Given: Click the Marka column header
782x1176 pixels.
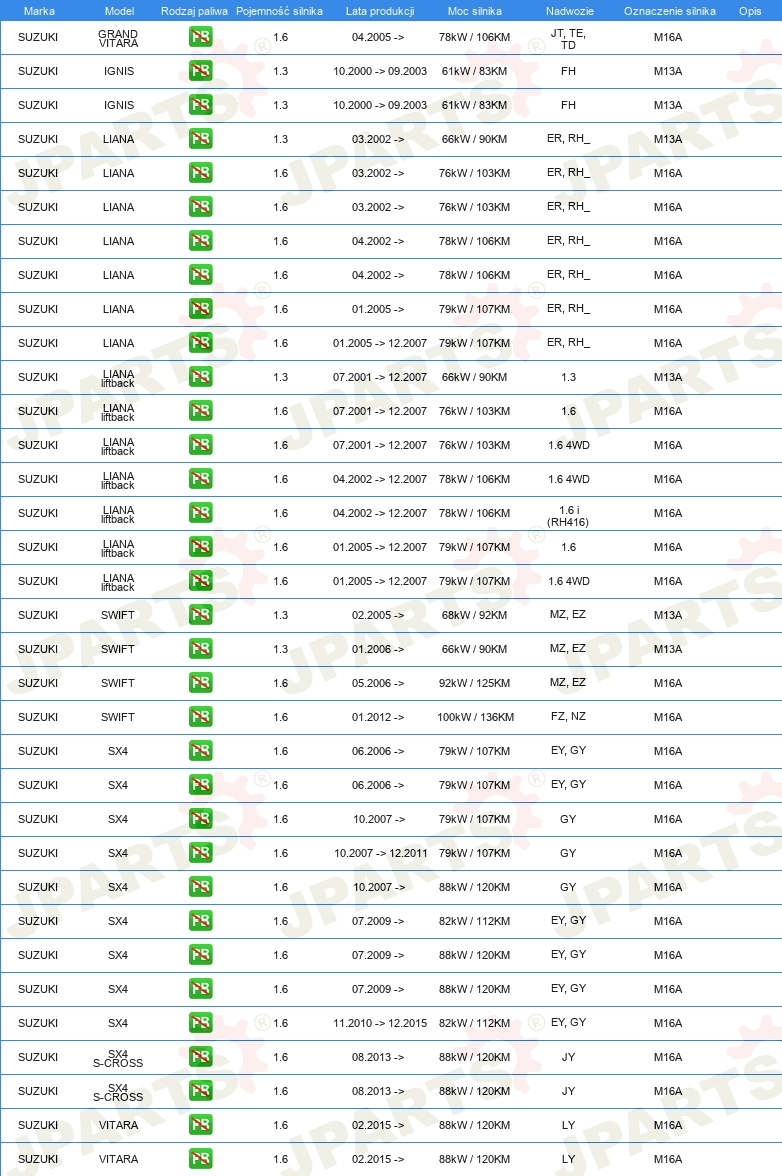Looking at the screenshot, I should 39,11.
